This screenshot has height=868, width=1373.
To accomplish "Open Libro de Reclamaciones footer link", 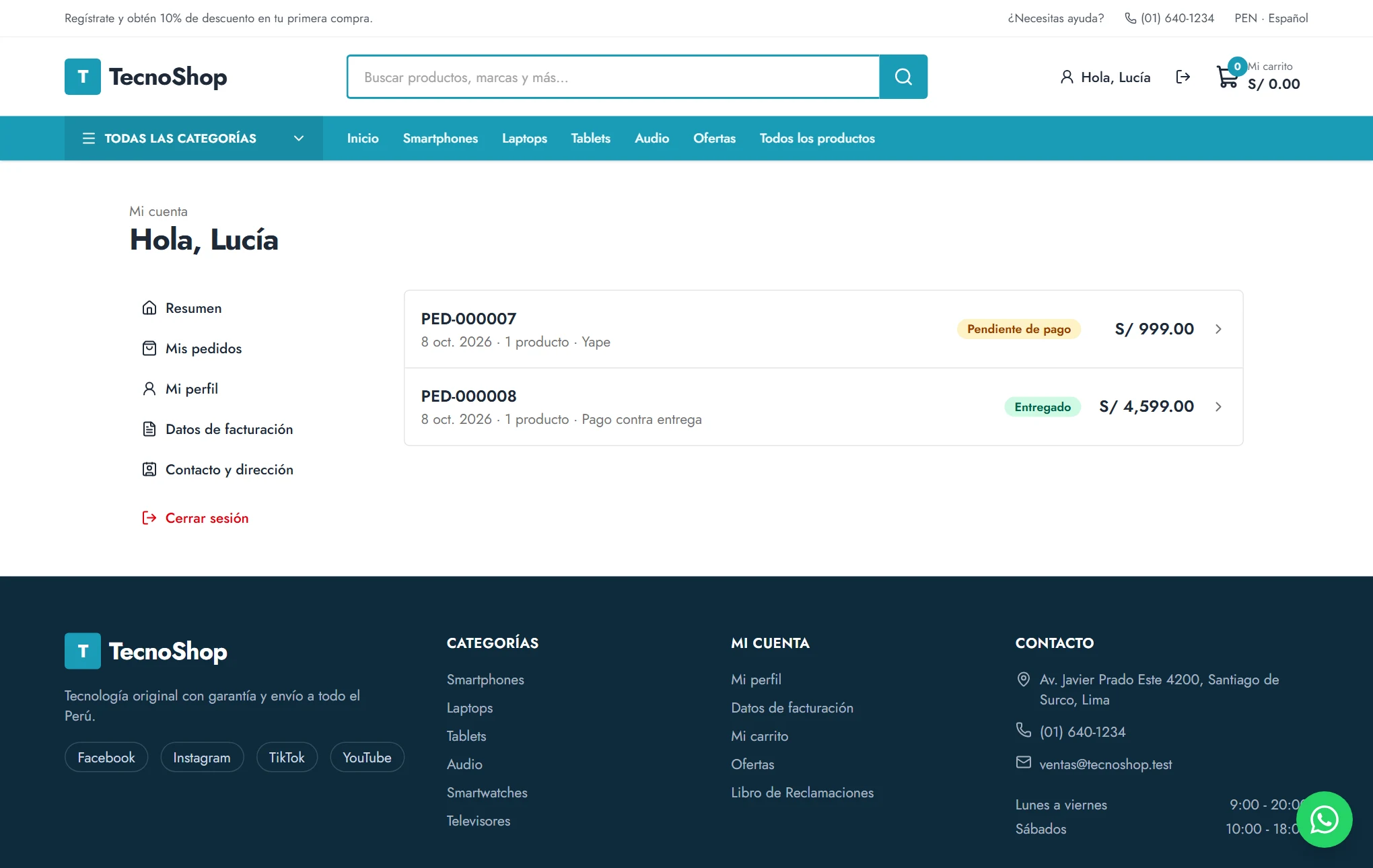I will 802,792.
